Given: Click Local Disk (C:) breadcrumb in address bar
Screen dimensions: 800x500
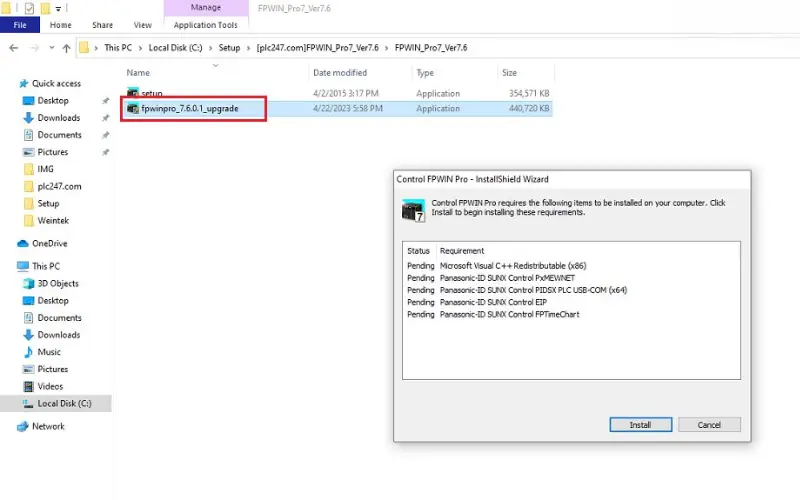Looking at the screenshot, I should click(x=175, y=47).
